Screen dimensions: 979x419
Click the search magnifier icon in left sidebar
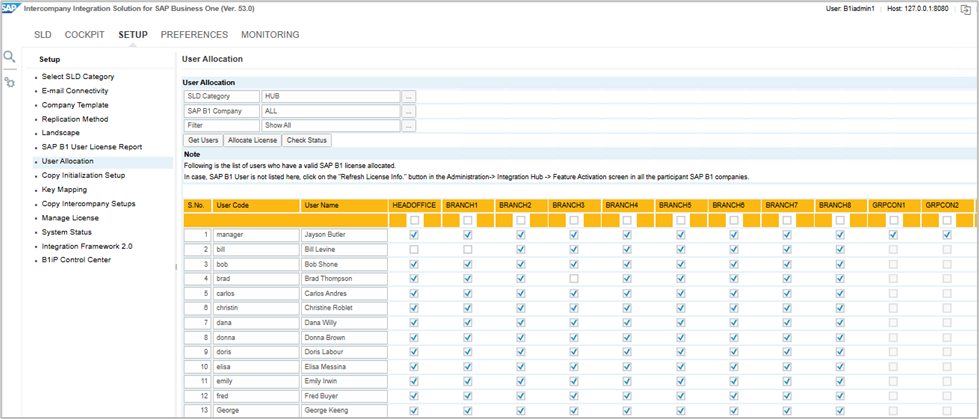click(x=10, y=58)
